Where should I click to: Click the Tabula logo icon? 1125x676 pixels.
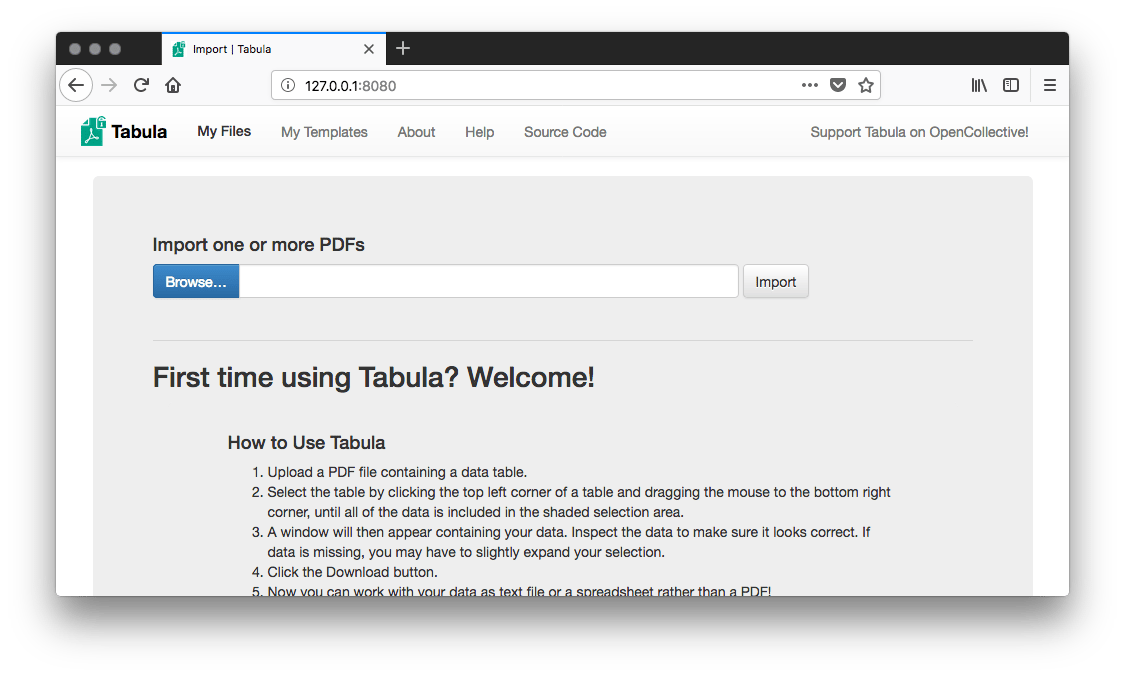point(93,131)
